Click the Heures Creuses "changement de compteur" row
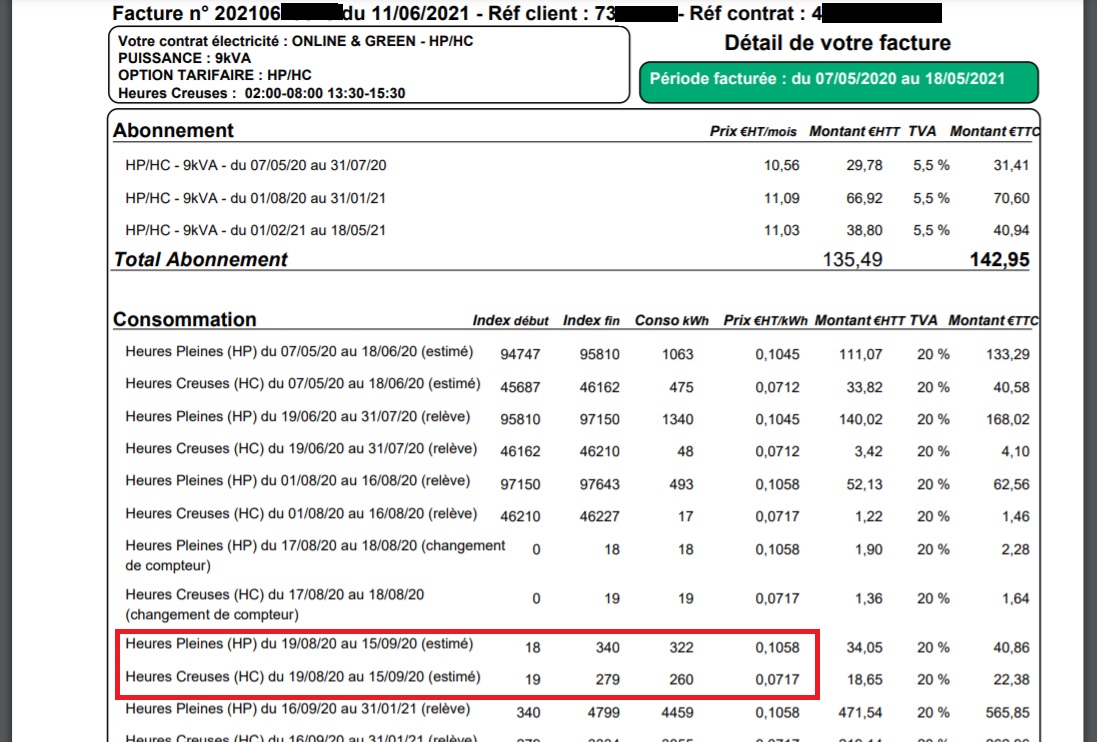Image resolution: width=1097 pixels, height=742 pixels. pos(275,604)
